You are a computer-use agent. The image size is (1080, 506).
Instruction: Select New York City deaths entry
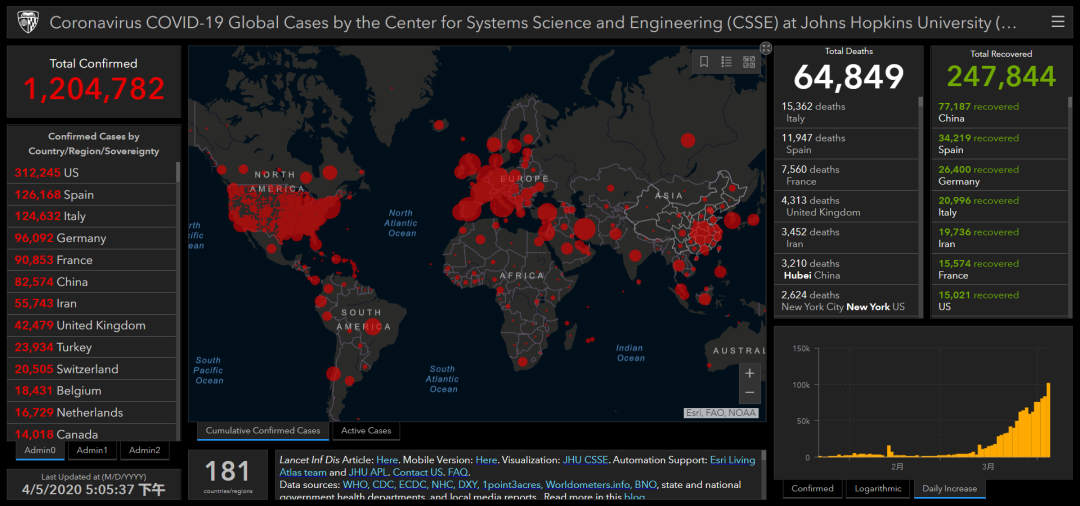[x=847, y=301]
